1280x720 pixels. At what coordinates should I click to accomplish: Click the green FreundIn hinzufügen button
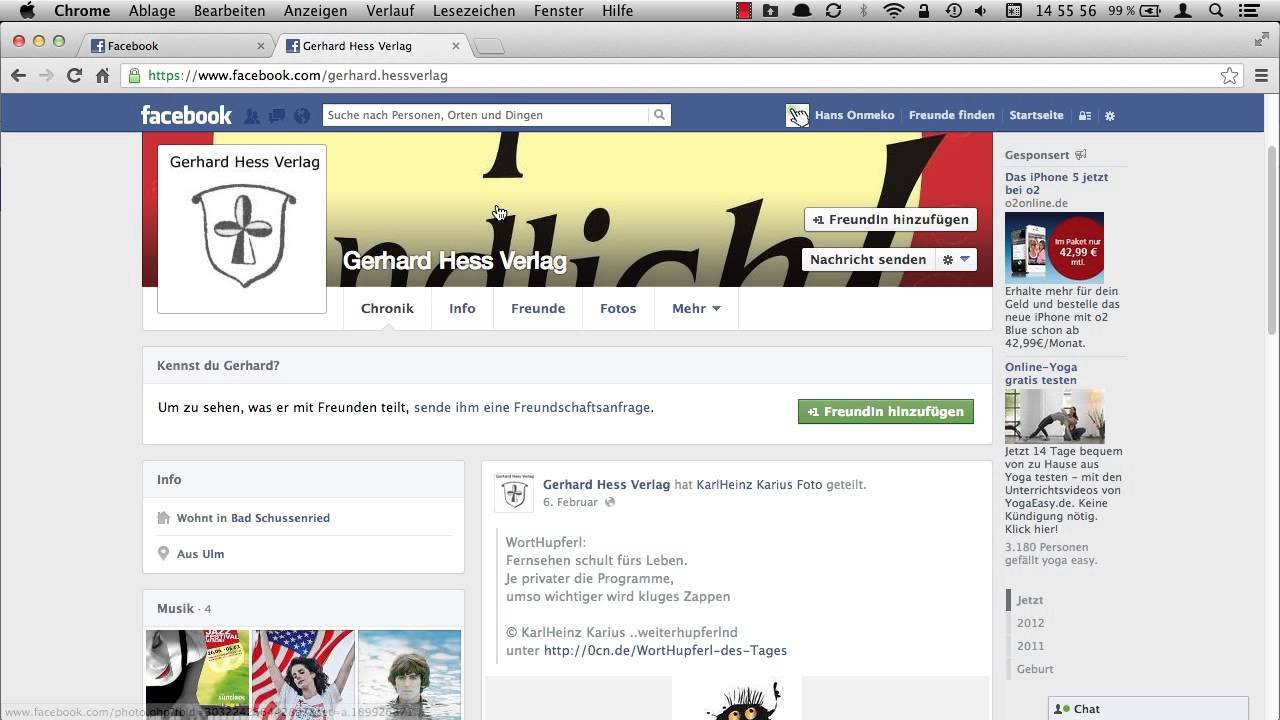click(x=885, y=412)
